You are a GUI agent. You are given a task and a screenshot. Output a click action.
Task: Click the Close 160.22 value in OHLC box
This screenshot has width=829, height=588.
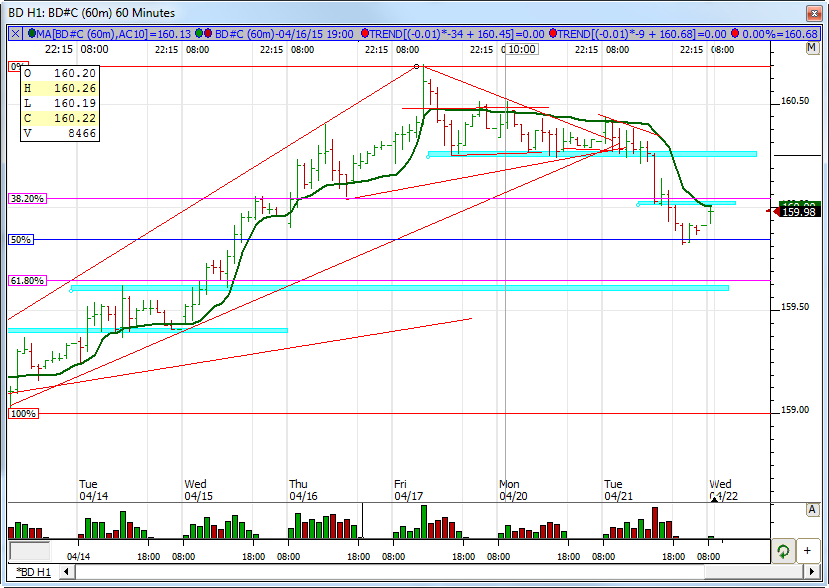tap(75, 118)
